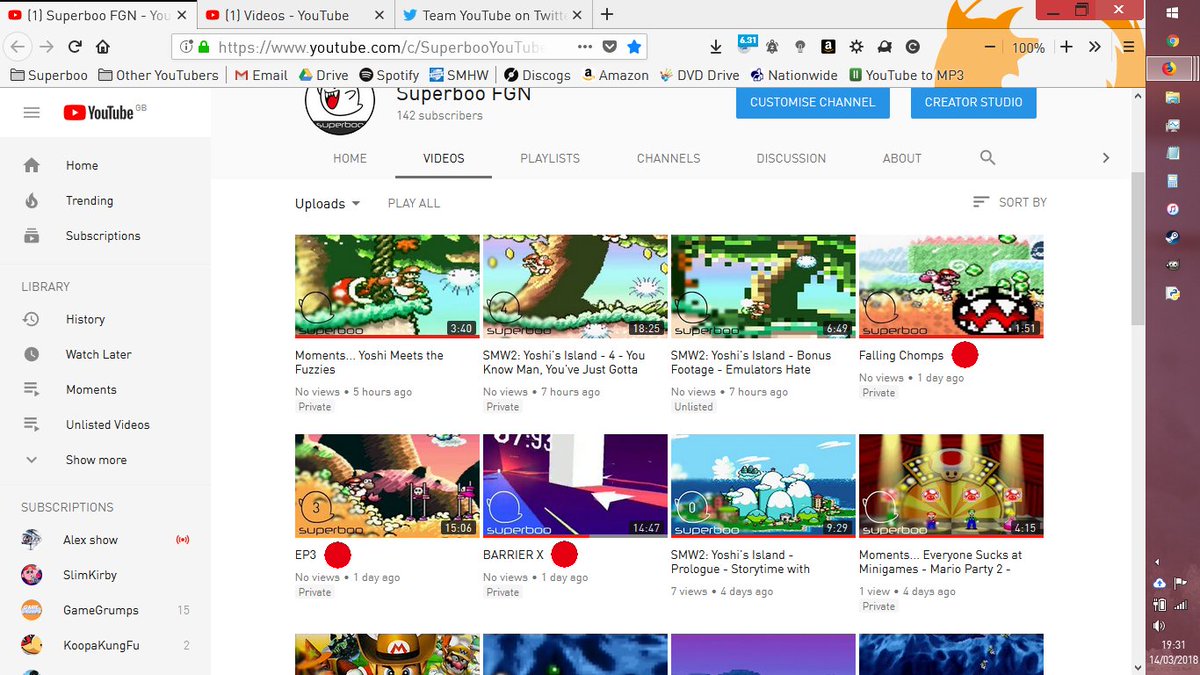The width and height of the screenshot is (1200, 675).
Task: Open the Pocket save icon in address bar
Action: pos(610,47)
